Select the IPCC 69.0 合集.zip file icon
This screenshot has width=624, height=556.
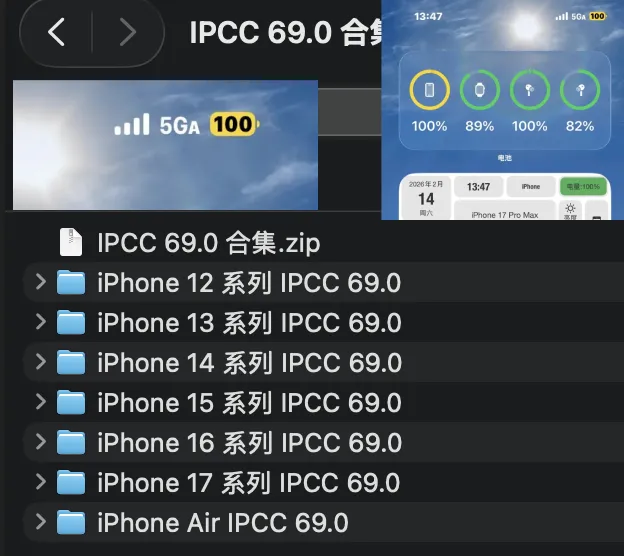coord(71,242)
